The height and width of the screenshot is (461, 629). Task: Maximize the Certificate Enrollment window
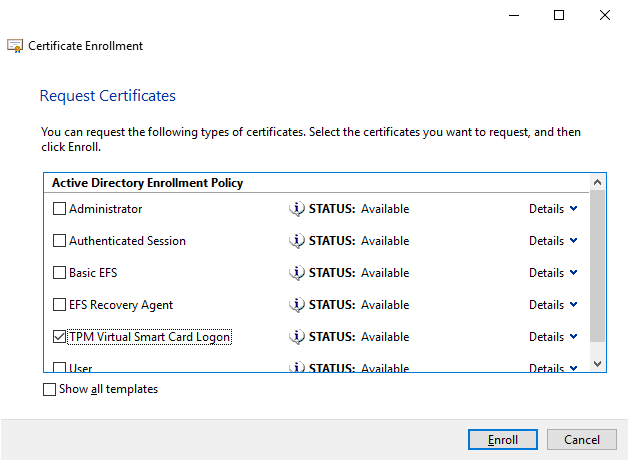pyautogui.click(x=559, y=15)
